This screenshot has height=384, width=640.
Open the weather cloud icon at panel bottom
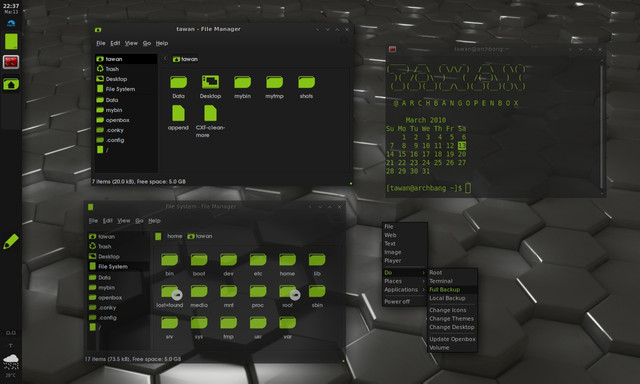[11, 362]
